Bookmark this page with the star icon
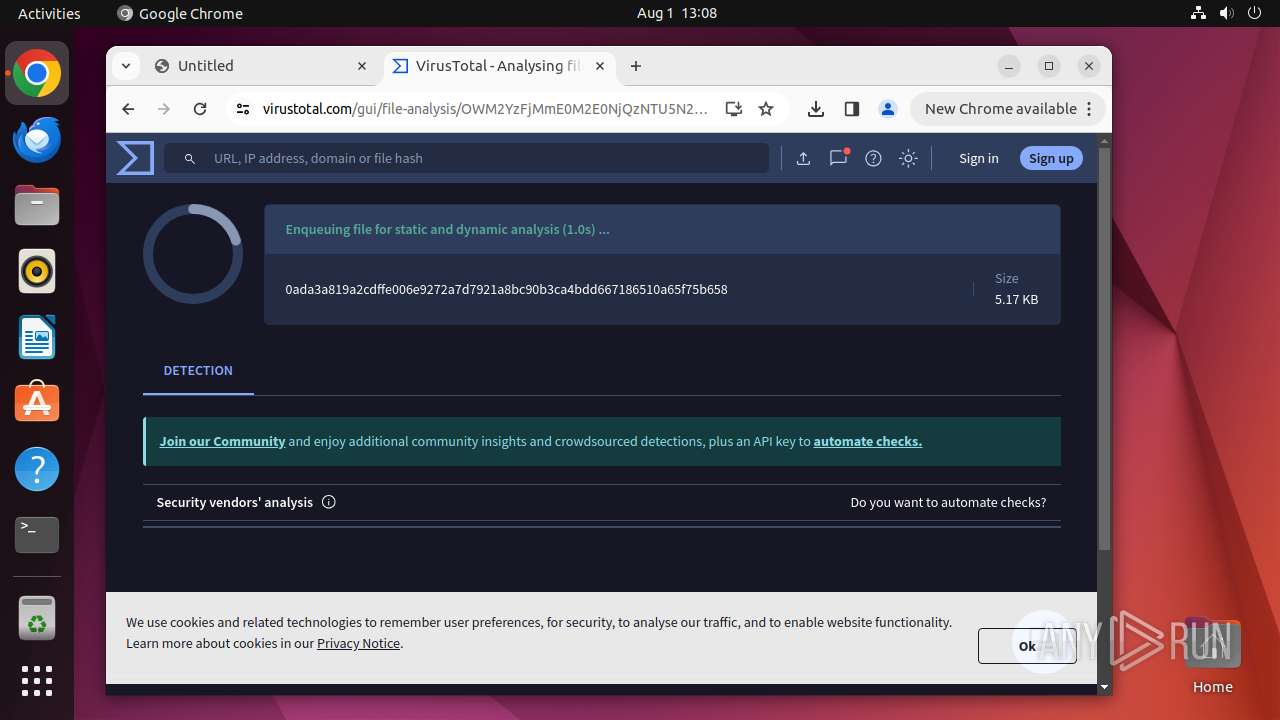 coord(766,109)
